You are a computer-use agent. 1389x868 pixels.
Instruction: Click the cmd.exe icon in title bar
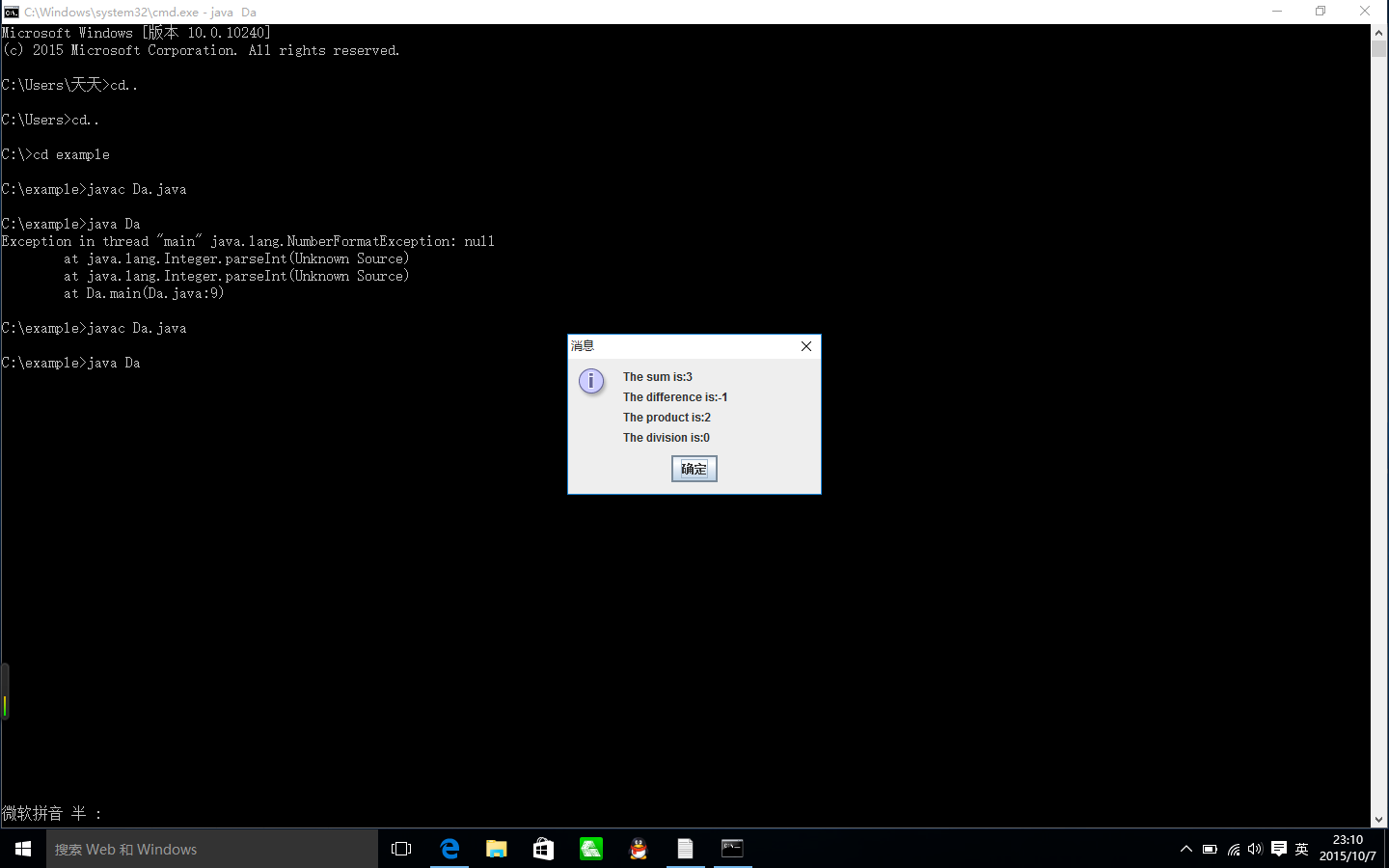point(12,12)
